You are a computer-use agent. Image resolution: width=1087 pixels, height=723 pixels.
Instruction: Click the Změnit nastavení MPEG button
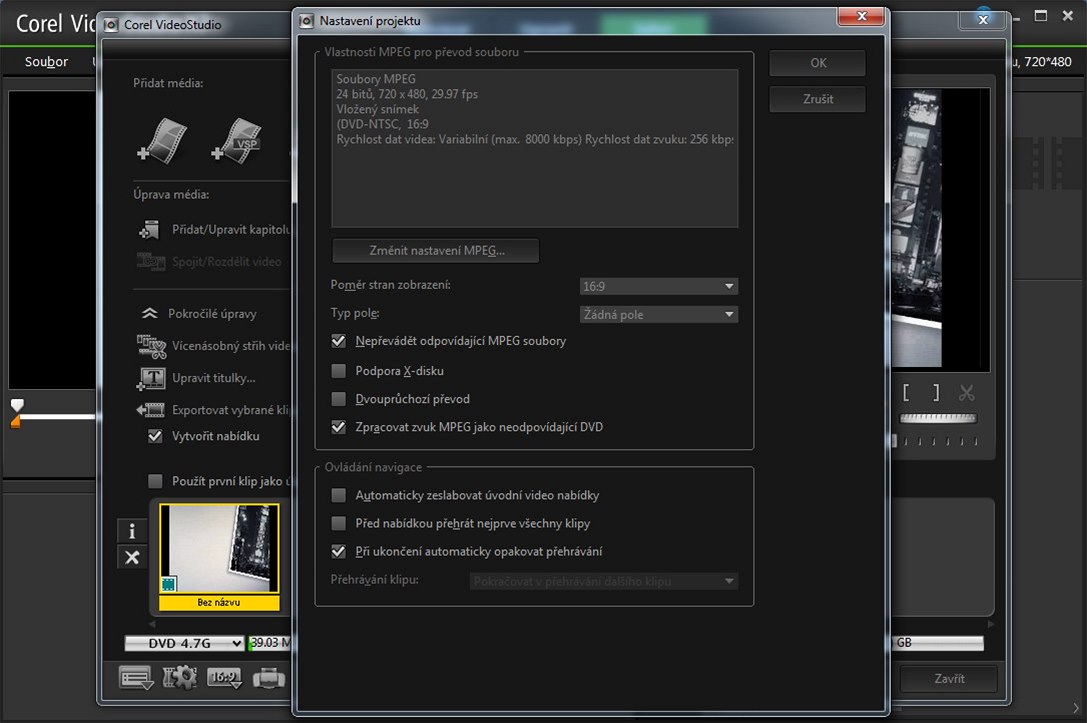[435, 250]
